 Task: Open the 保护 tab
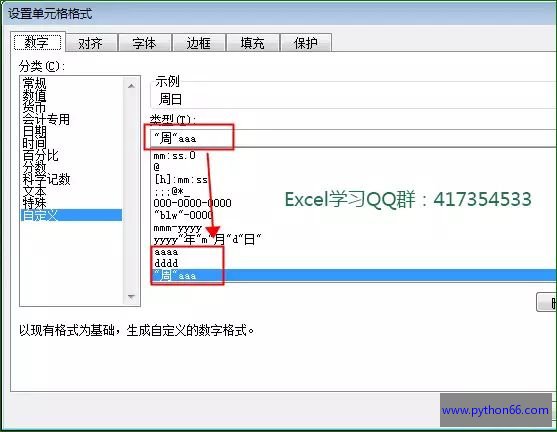click(x=306, y=43)
